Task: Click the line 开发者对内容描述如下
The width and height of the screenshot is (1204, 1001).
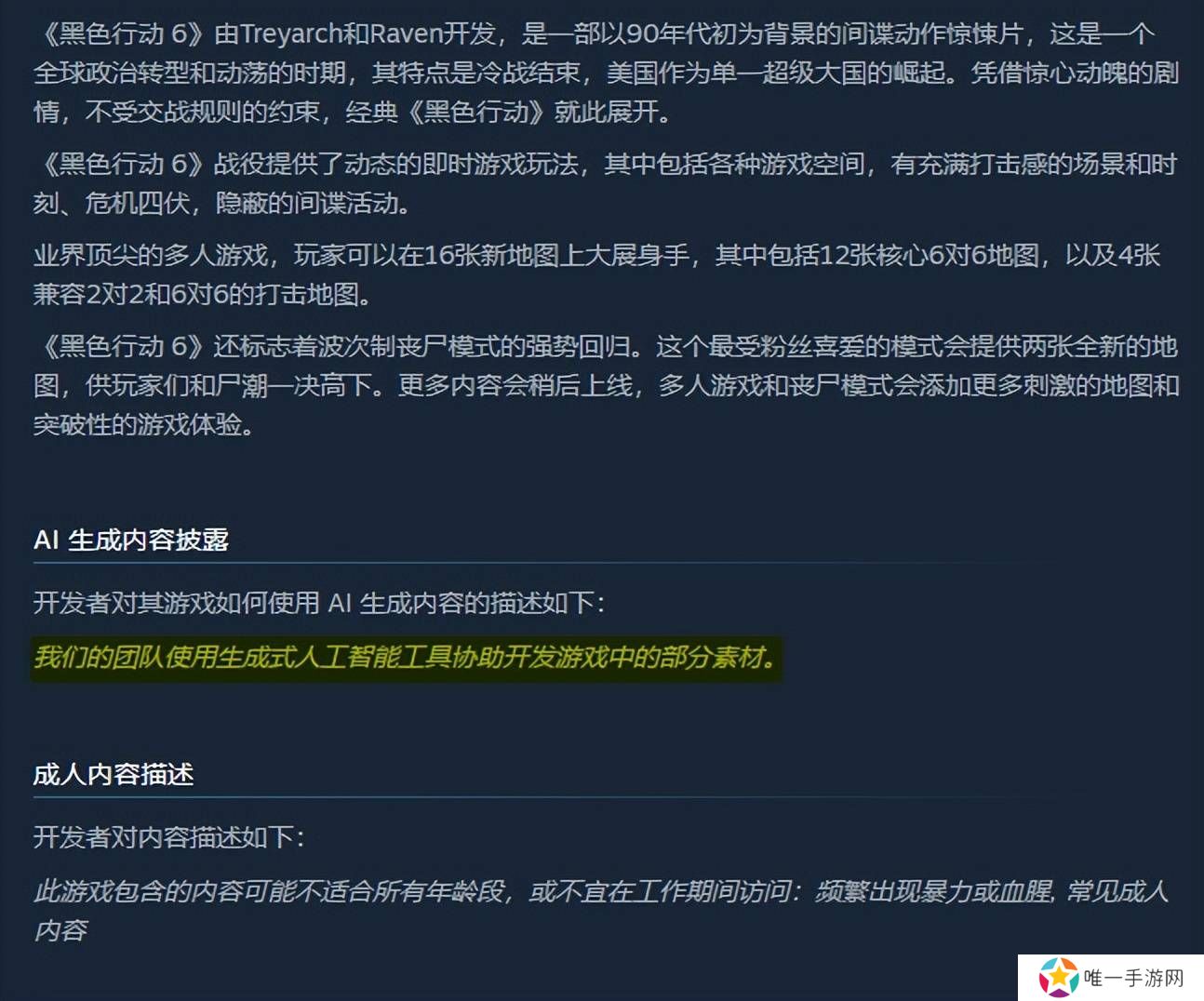Action: [168, 837]
